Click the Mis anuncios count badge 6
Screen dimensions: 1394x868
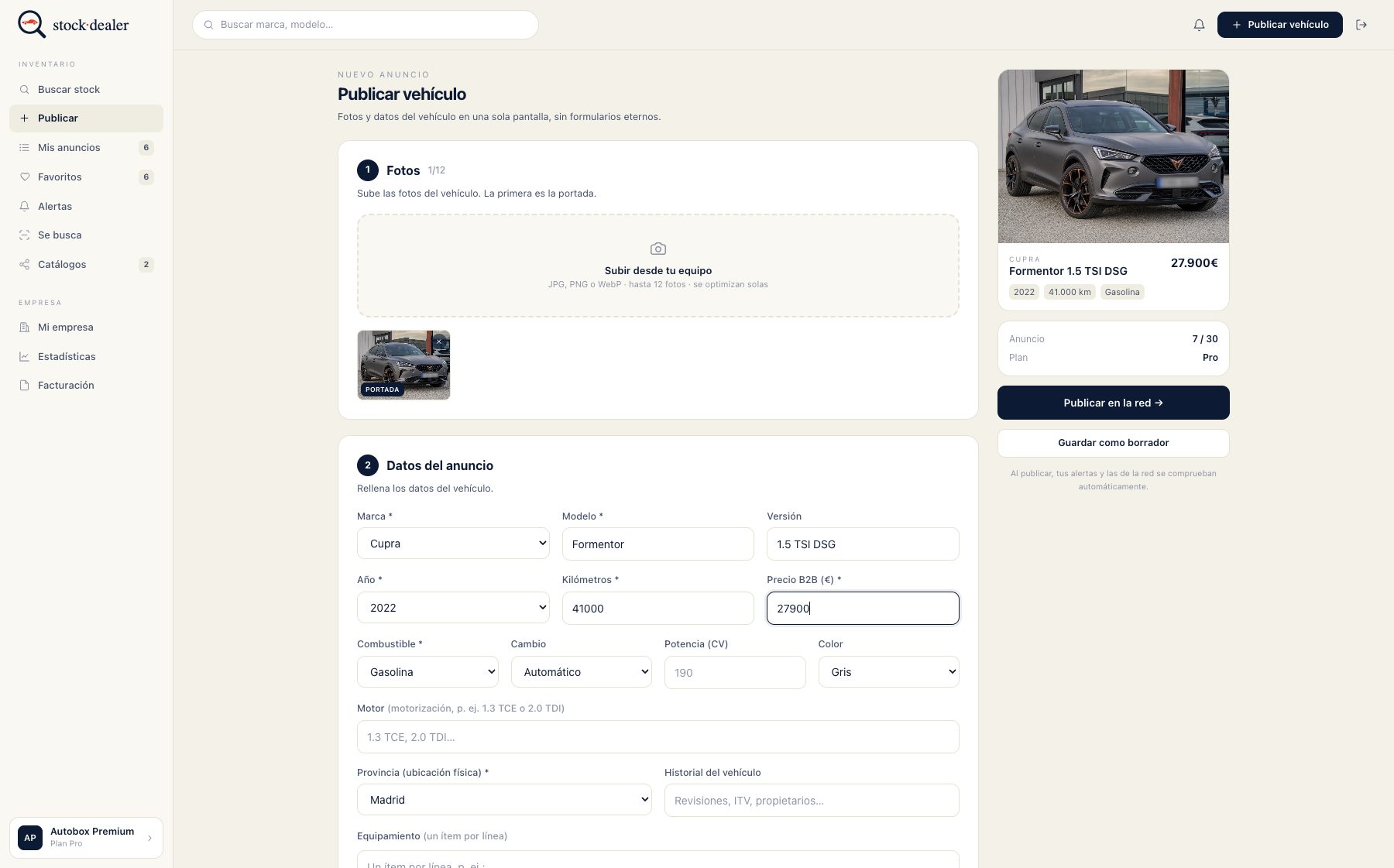[x=146, y=148]
